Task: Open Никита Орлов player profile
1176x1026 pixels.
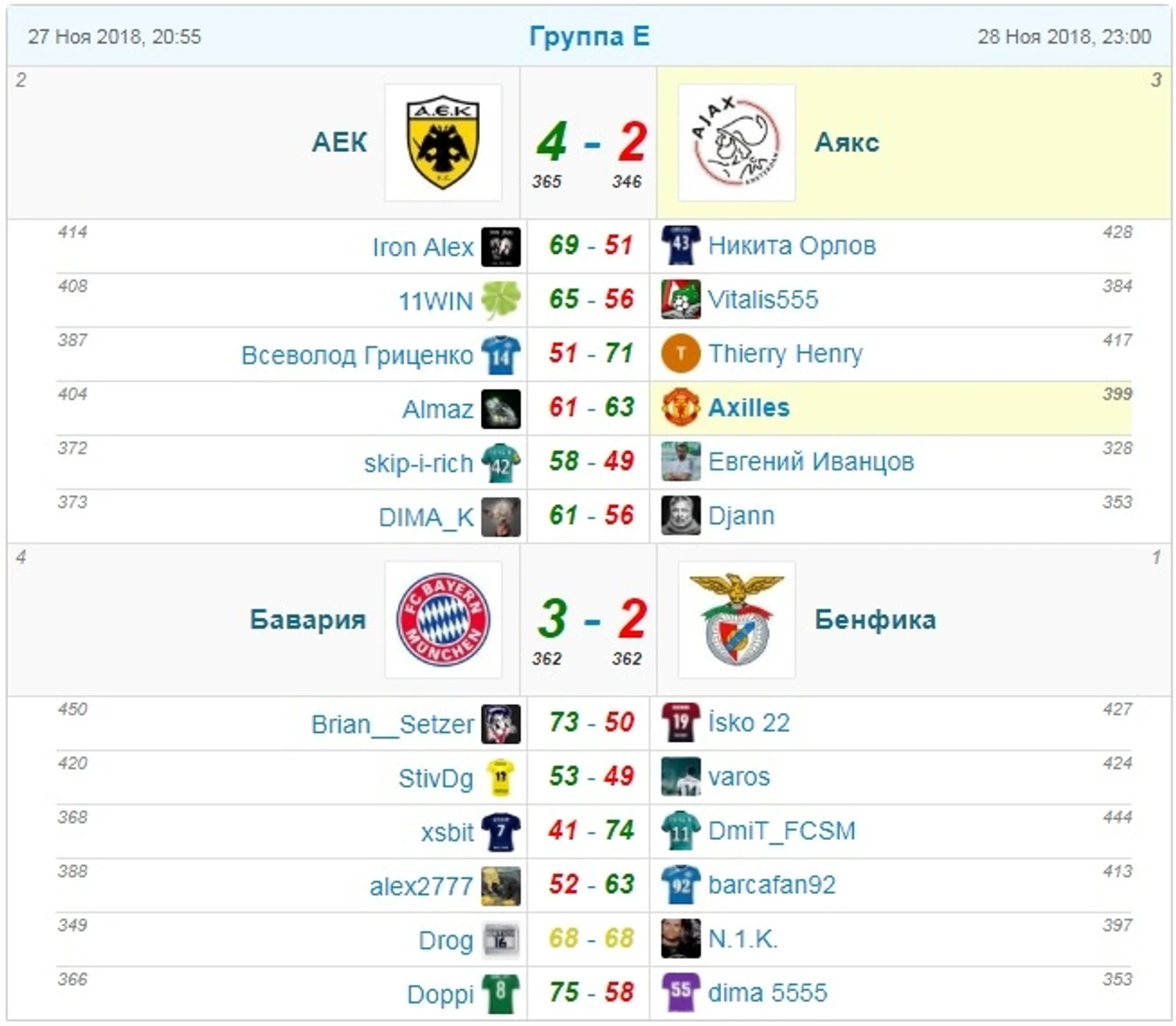Action: pyautogui.click(x=791, y=246)
